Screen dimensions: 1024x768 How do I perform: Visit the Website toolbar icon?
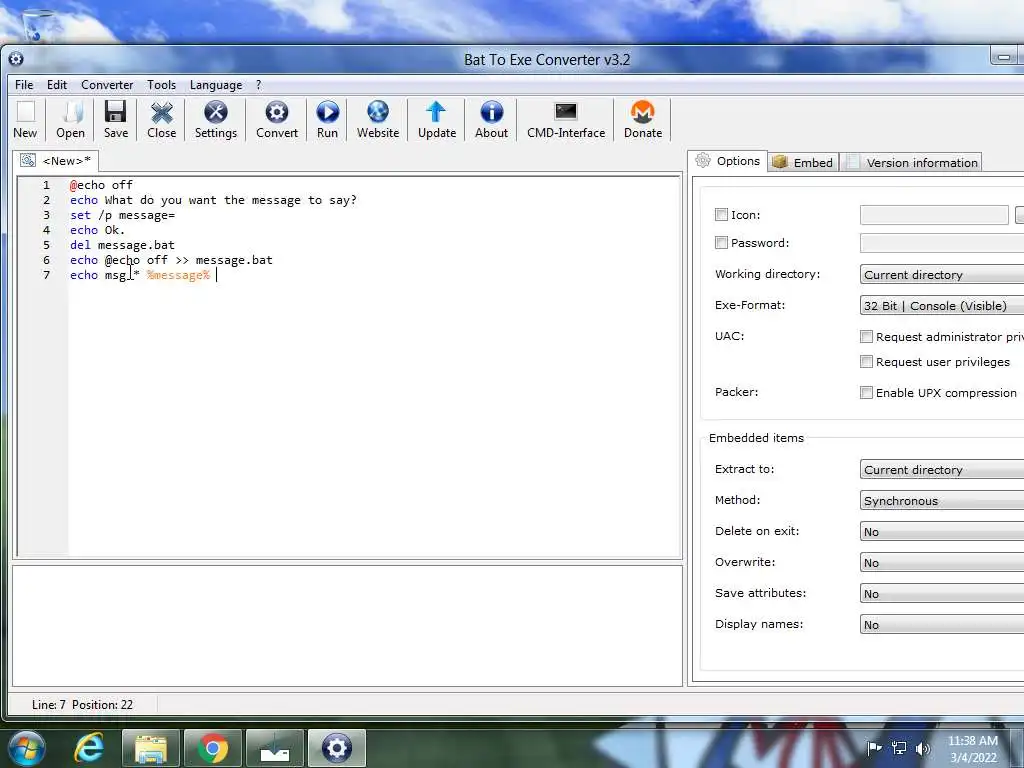[377, 120]
